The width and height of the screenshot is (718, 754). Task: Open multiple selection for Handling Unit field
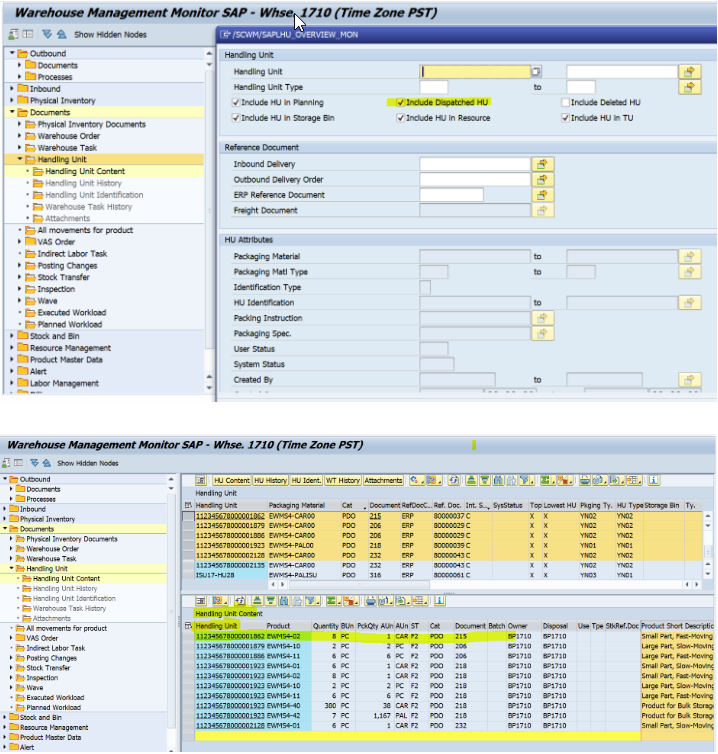pos(689,72)
